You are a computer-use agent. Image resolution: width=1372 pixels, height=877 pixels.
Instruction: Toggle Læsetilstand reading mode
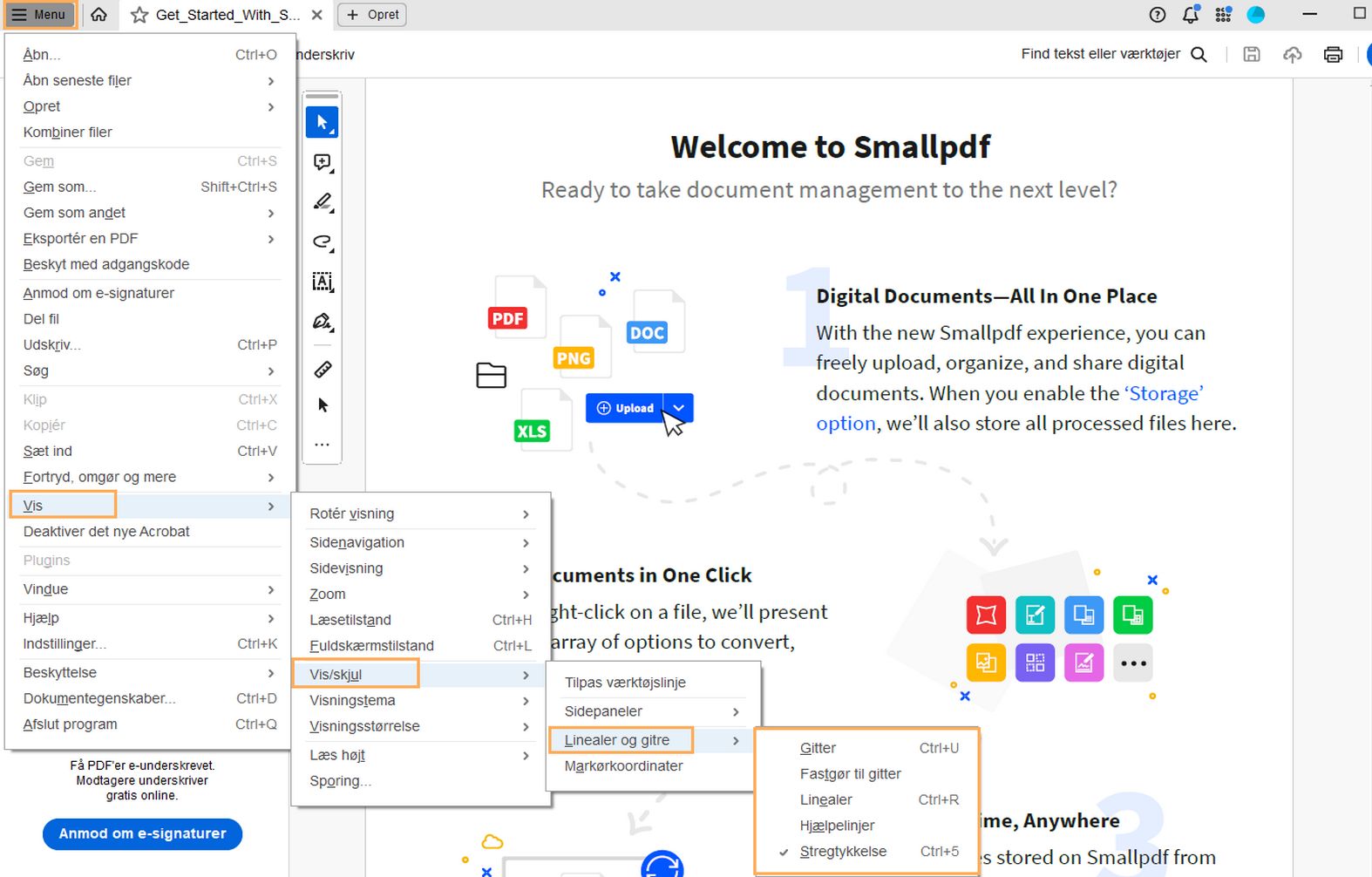(x=421, y=620)
